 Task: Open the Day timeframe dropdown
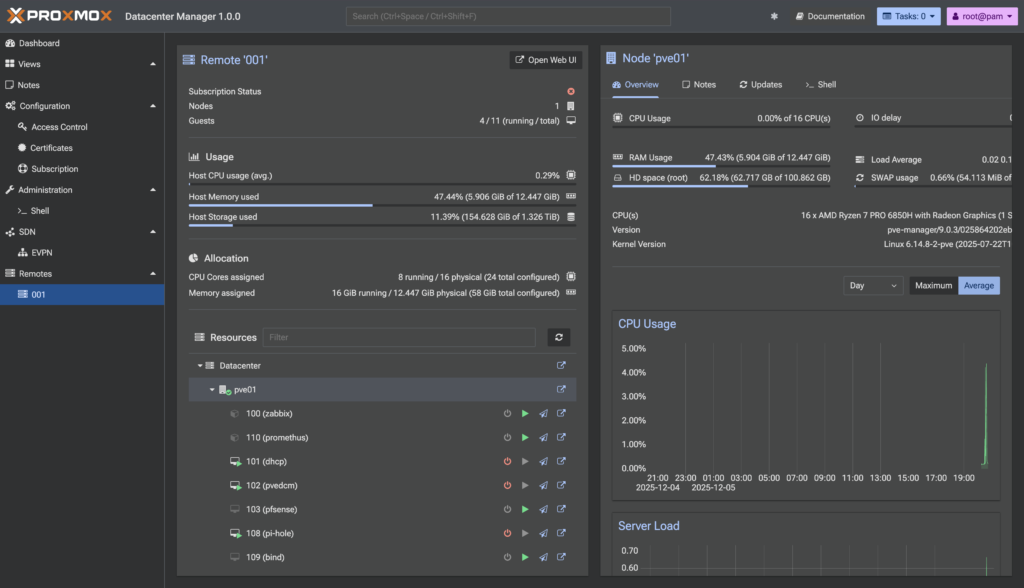coord(873,286)
